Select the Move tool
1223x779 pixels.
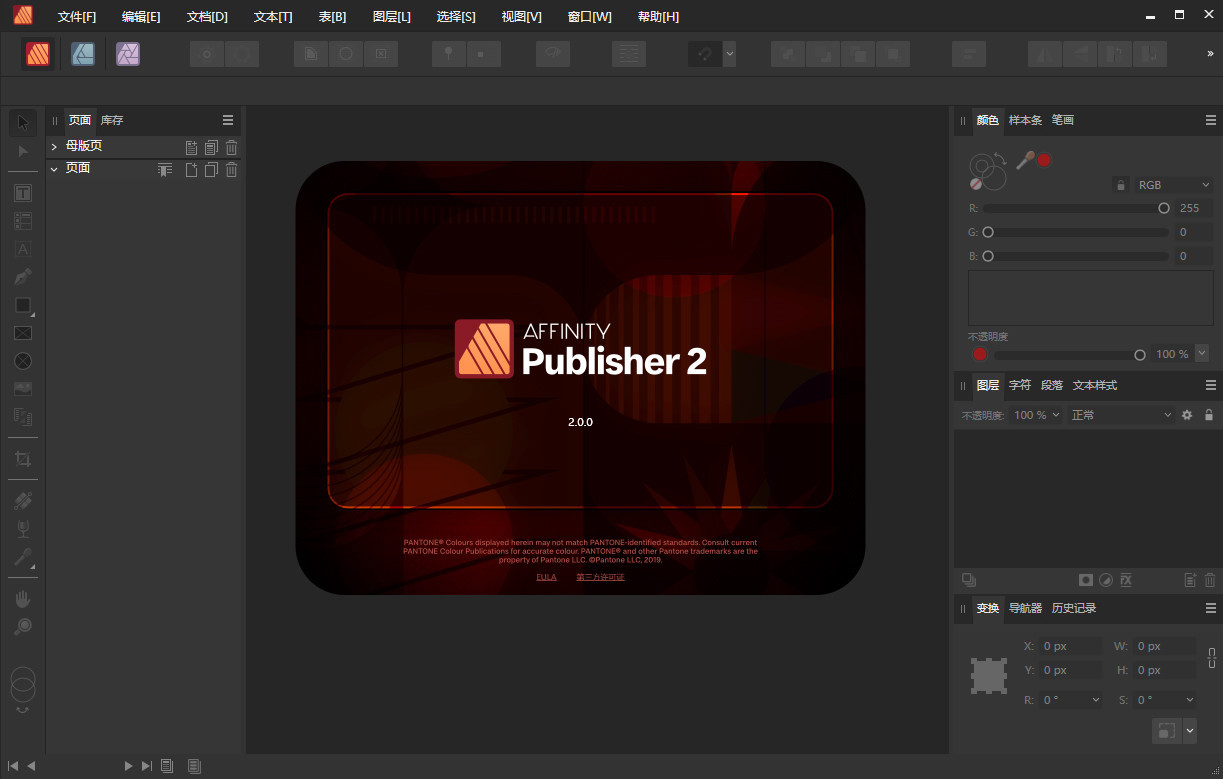point(22,122)
